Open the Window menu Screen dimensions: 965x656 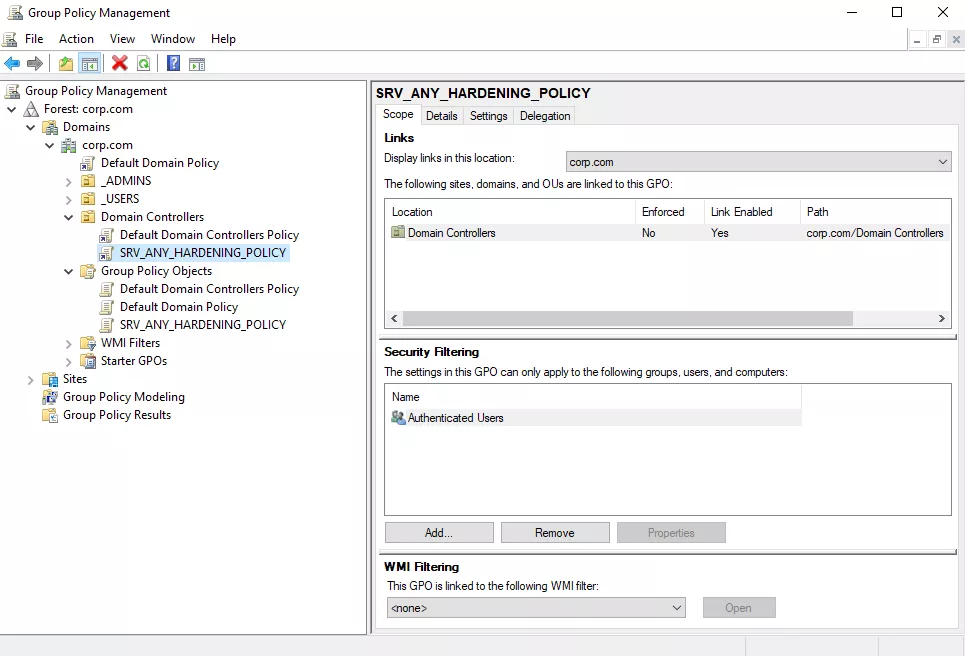coord(173,39)
